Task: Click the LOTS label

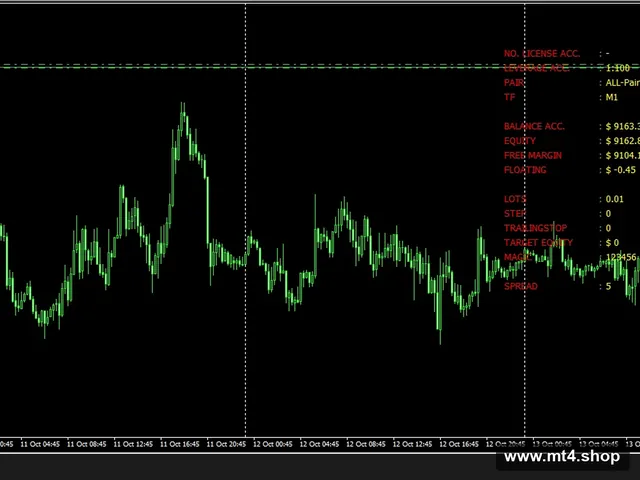Action: [x=515, y=199]
